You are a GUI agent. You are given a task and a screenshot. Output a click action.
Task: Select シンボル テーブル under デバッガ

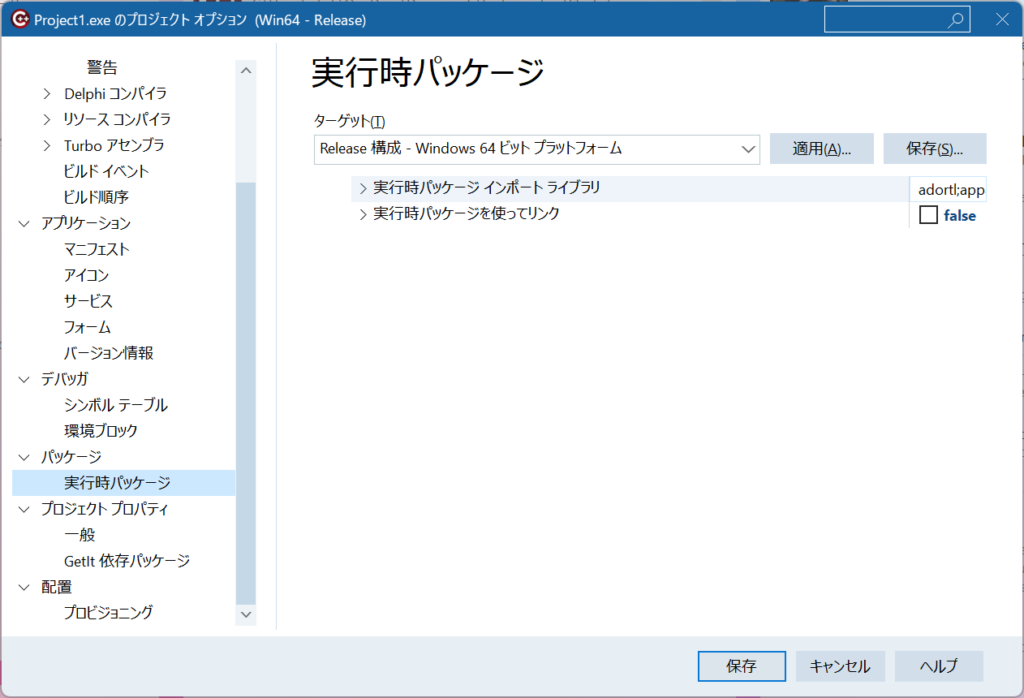[x=115, y=405]
